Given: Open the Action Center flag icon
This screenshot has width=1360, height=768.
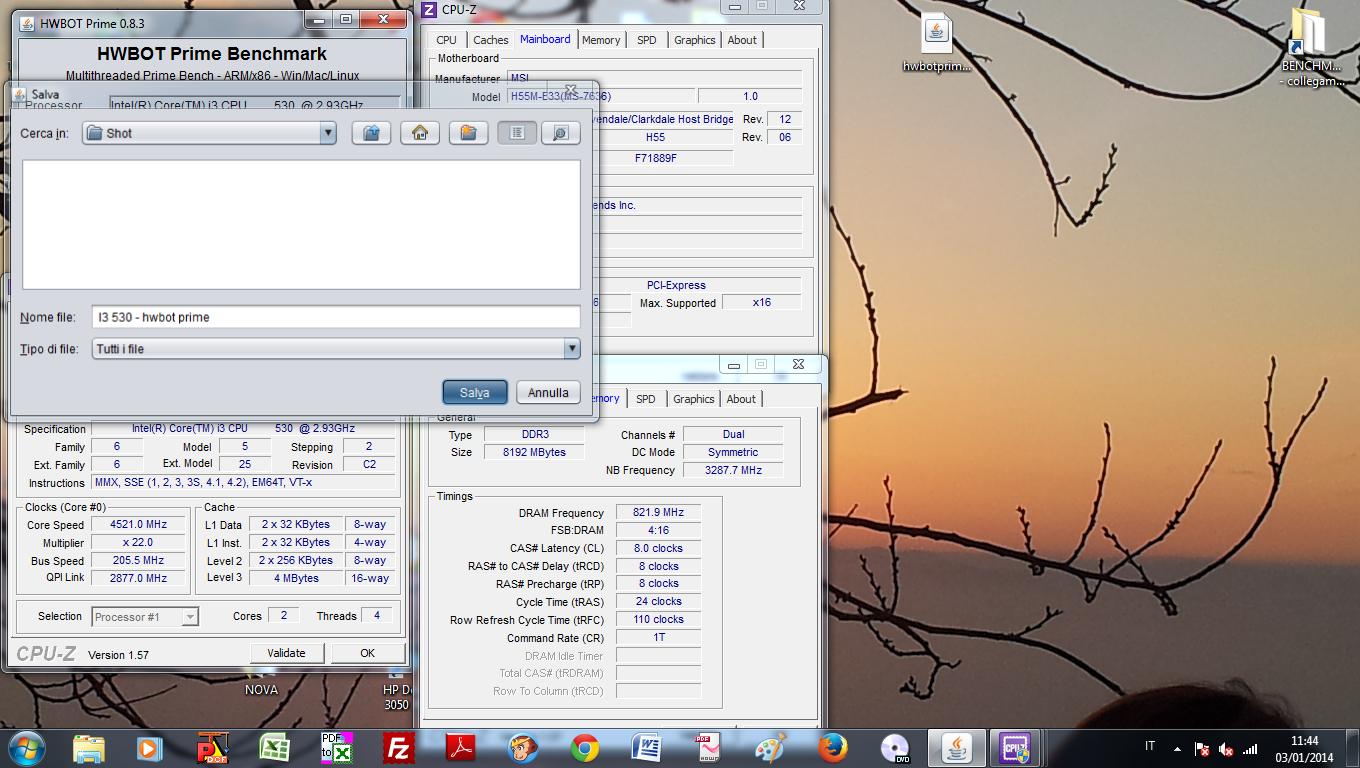Looking at the screenshot, I should click(1203, 749).
